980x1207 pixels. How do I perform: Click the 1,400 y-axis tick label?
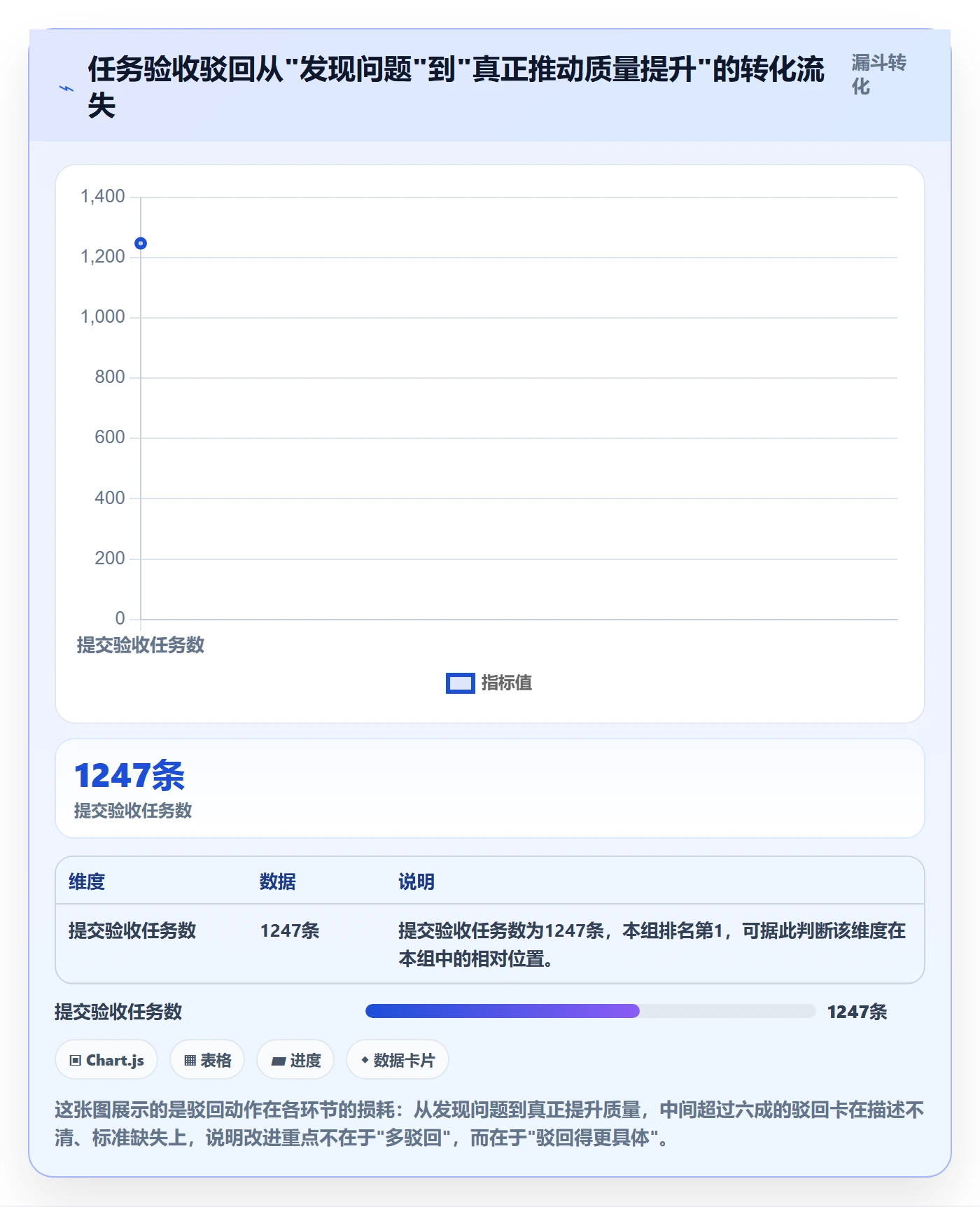(x=103, y=196)
